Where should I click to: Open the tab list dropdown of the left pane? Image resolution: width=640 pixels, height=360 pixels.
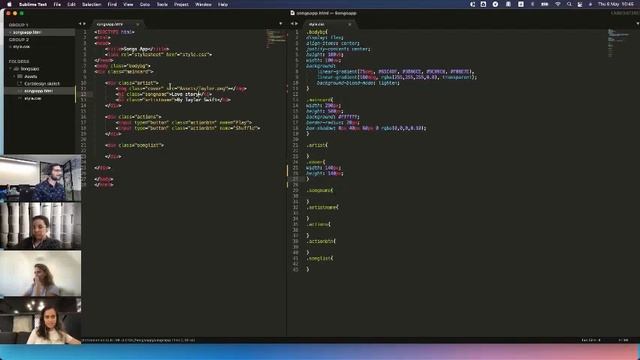click(x=280, y=24)
